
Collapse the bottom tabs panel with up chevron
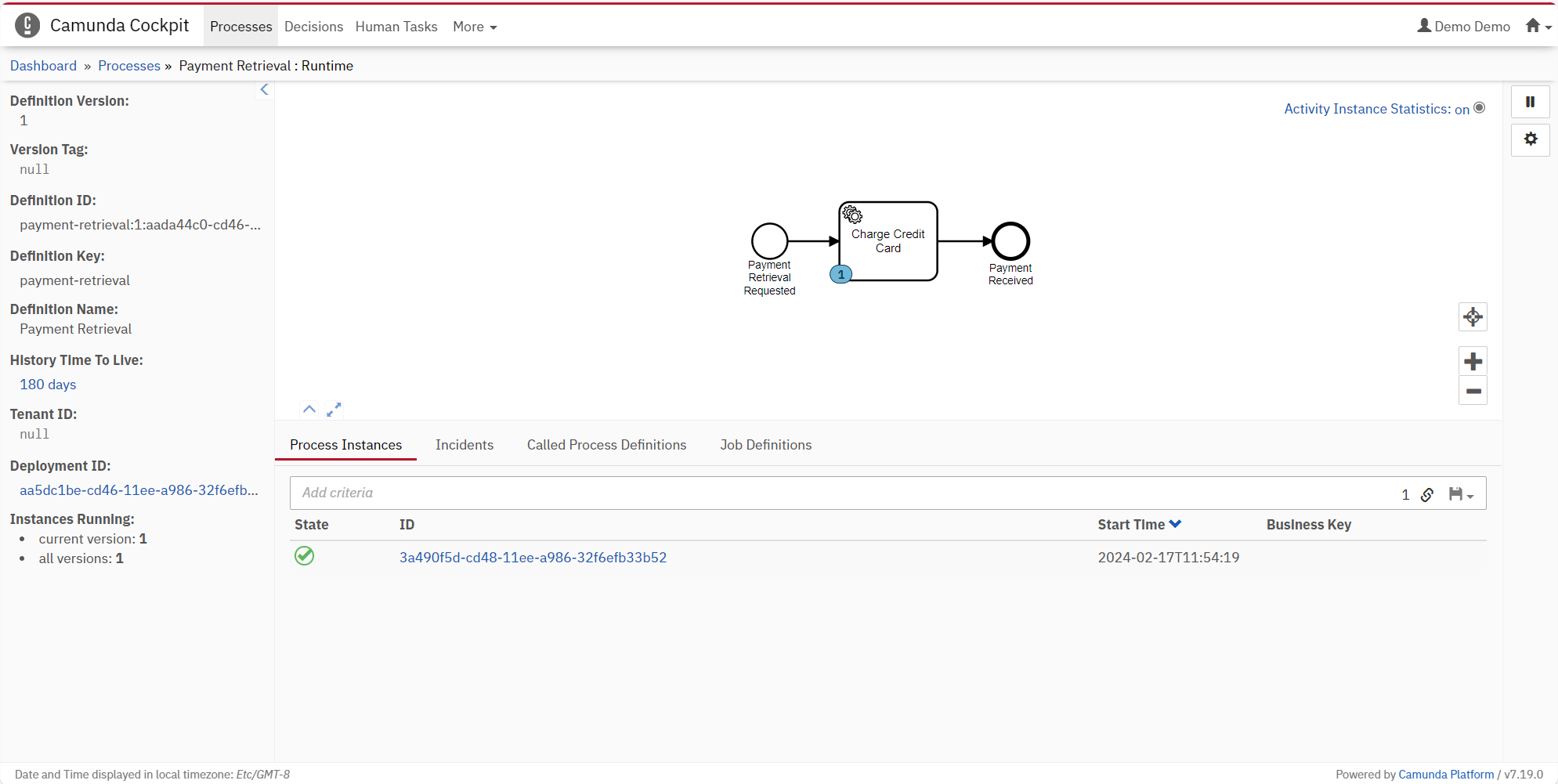click(309, 410)
